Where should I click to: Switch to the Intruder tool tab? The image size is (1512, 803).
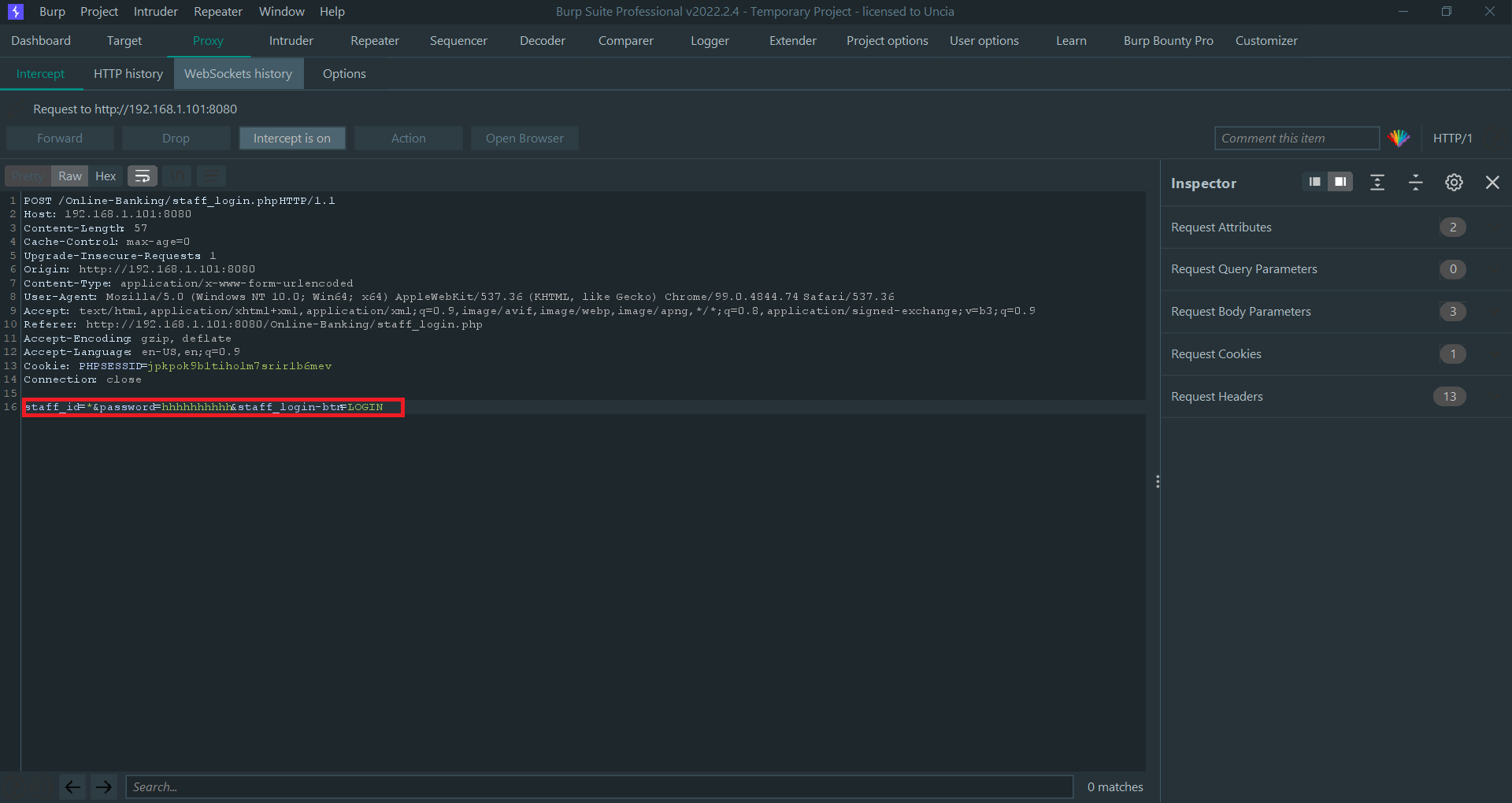tap(291, 41)
